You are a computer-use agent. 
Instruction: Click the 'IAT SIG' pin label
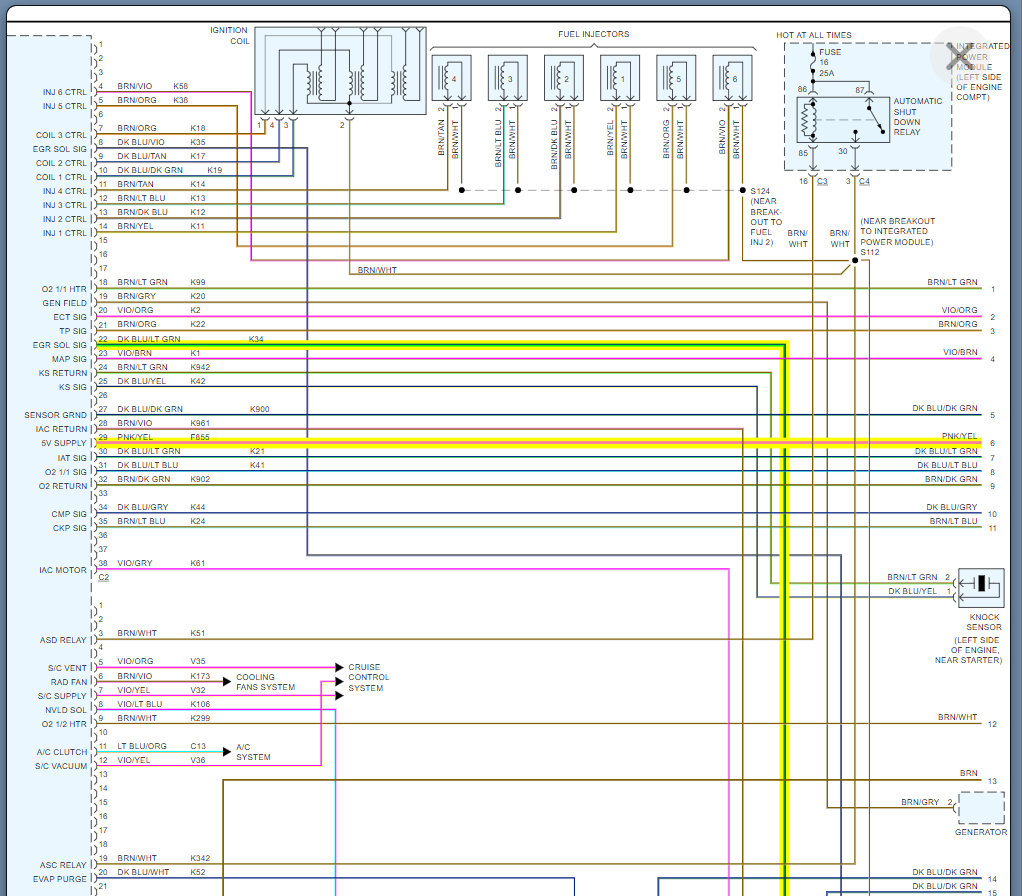pos(72,458)
